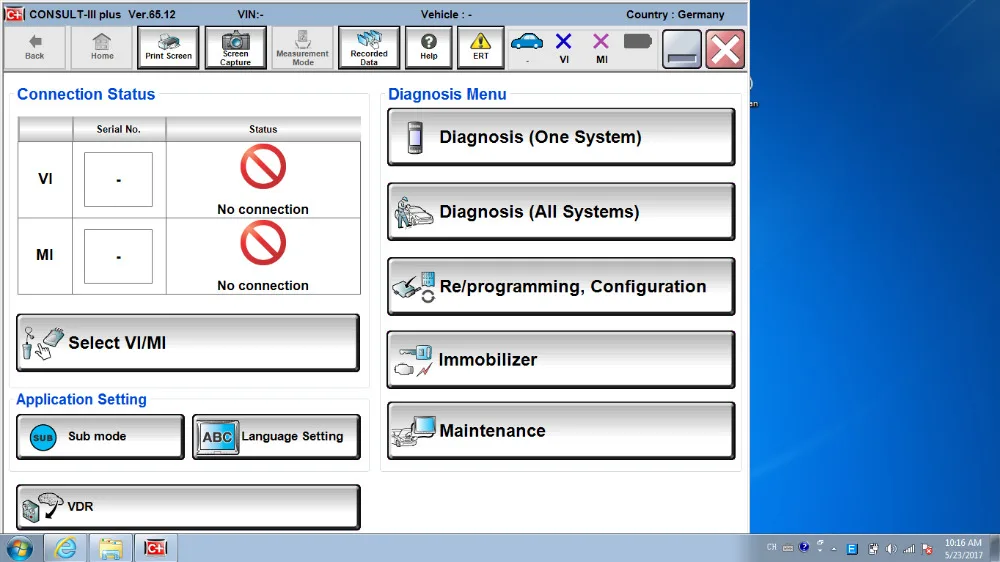Click the Back arrow toolbar button
The height and width of the screenshot is (562, 1000).
point(34,47)
